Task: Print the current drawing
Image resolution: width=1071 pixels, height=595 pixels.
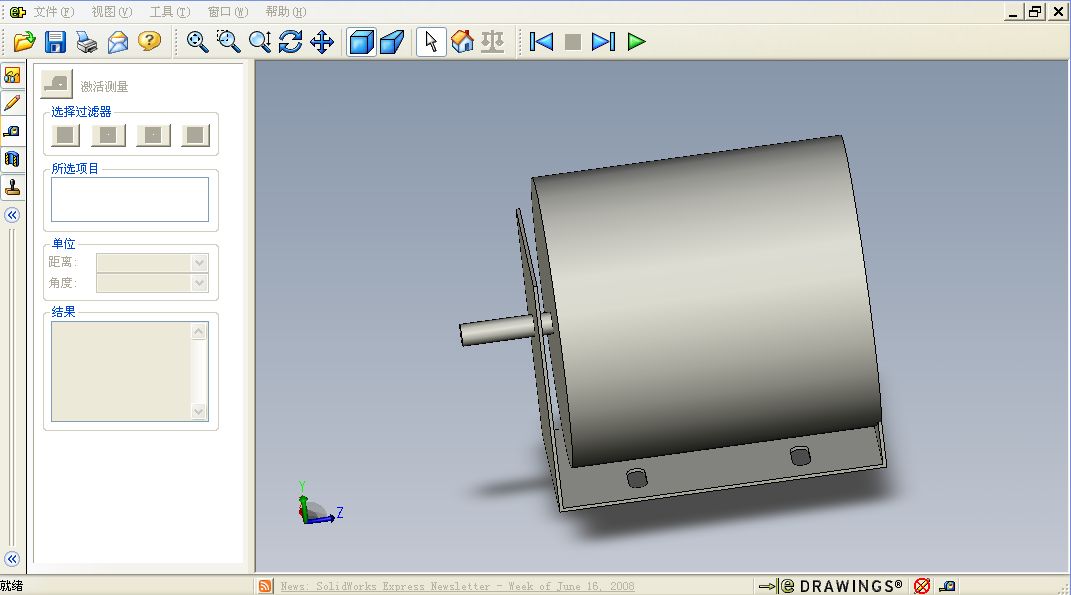Action: click(87, 42)
